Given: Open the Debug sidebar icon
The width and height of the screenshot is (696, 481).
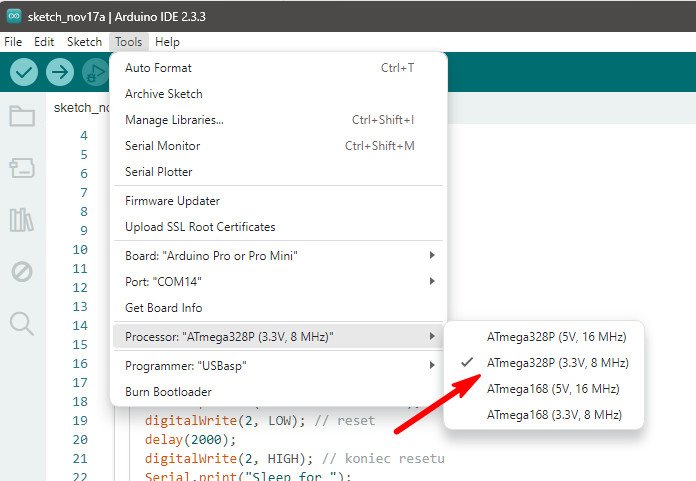Looking at the screenshot, I should tap(22, 271).
